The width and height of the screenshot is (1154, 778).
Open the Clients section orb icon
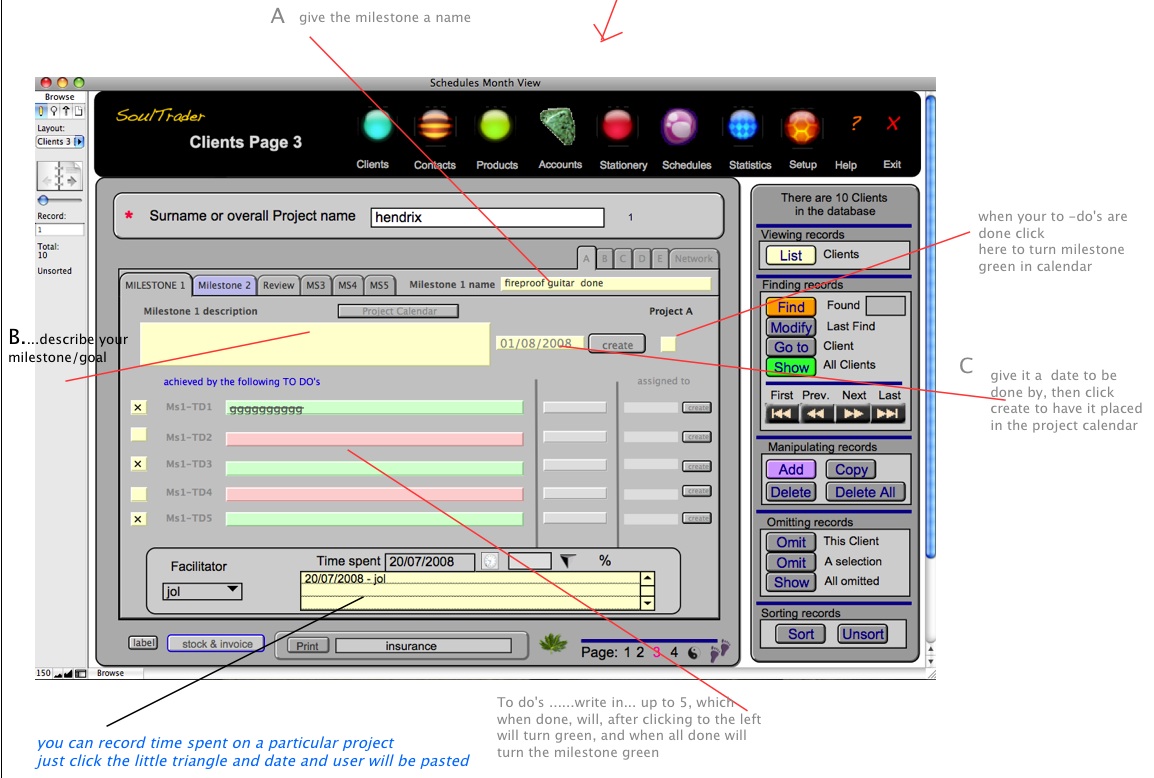pyautogui.click(x=377, y=126)
